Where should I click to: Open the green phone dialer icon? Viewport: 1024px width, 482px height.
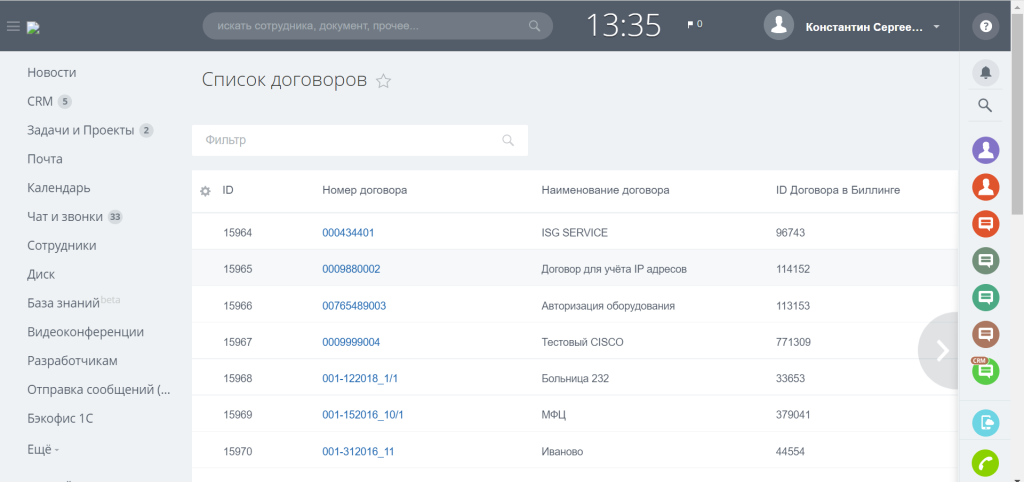tap(985, 464)
